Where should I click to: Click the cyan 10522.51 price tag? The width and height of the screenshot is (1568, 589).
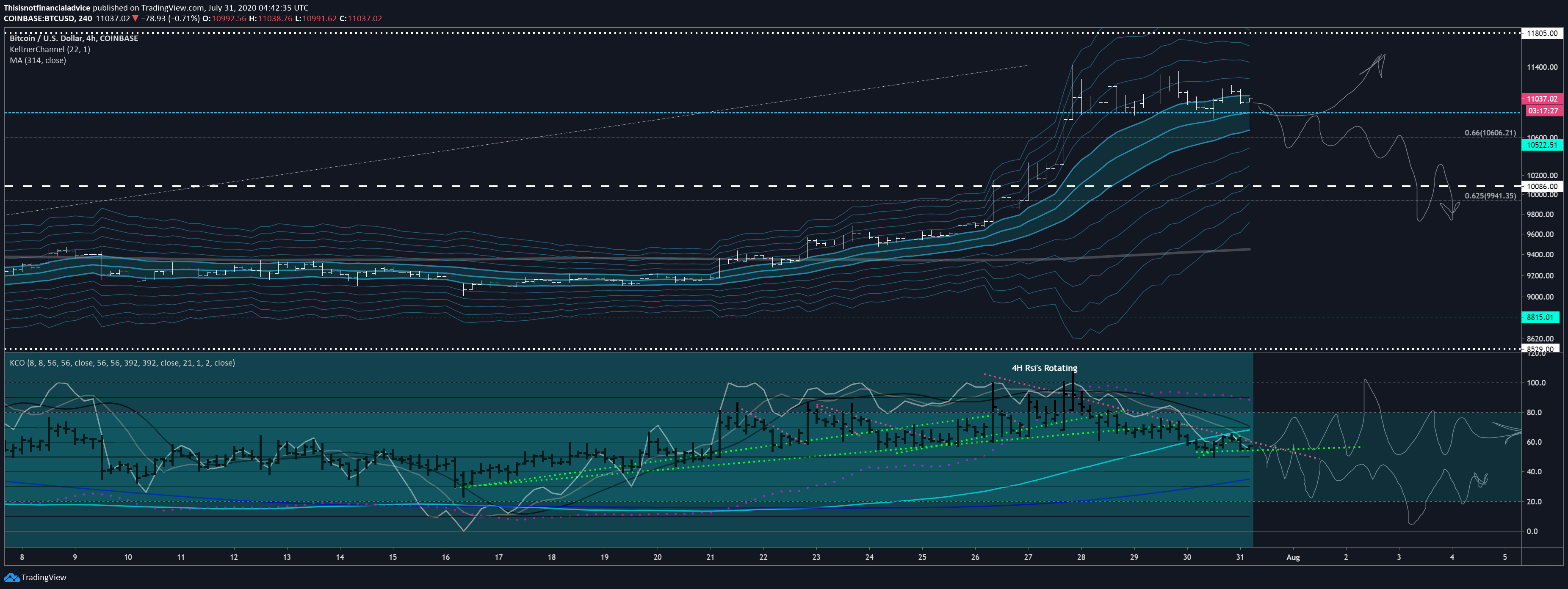pyautogui.click(x=1542, y=145)
